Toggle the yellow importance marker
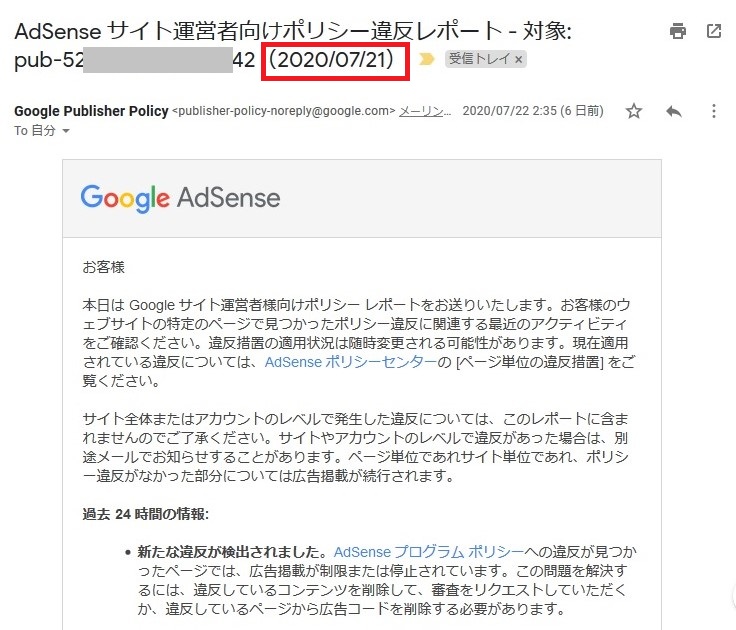The width and height of the screenshot is (736, 630). point(426,59)
